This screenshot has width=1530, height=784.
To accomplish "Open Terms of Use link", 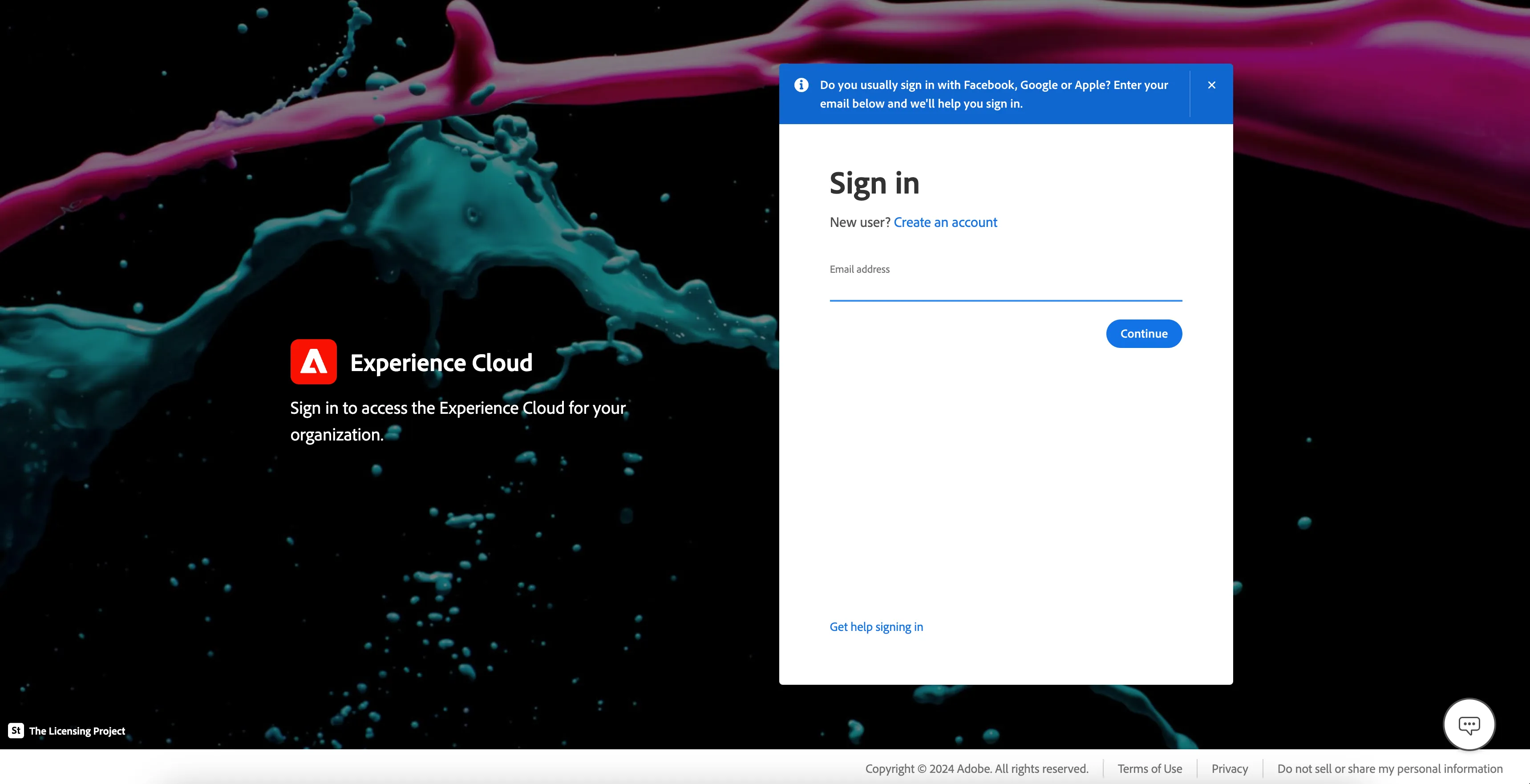I will click(x=1150, y=768).
